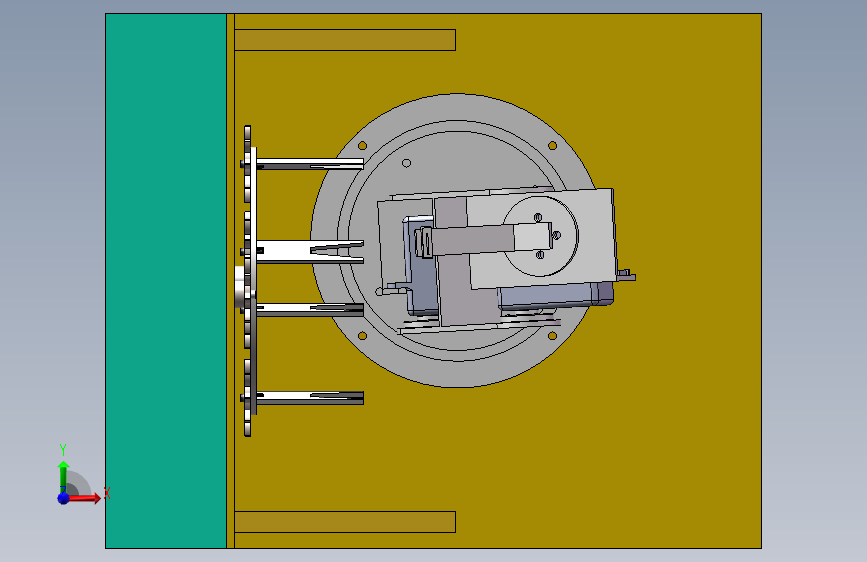
Task: Pick the bottom-left bolt hole on round flange
Action: [x=363, y=336]
